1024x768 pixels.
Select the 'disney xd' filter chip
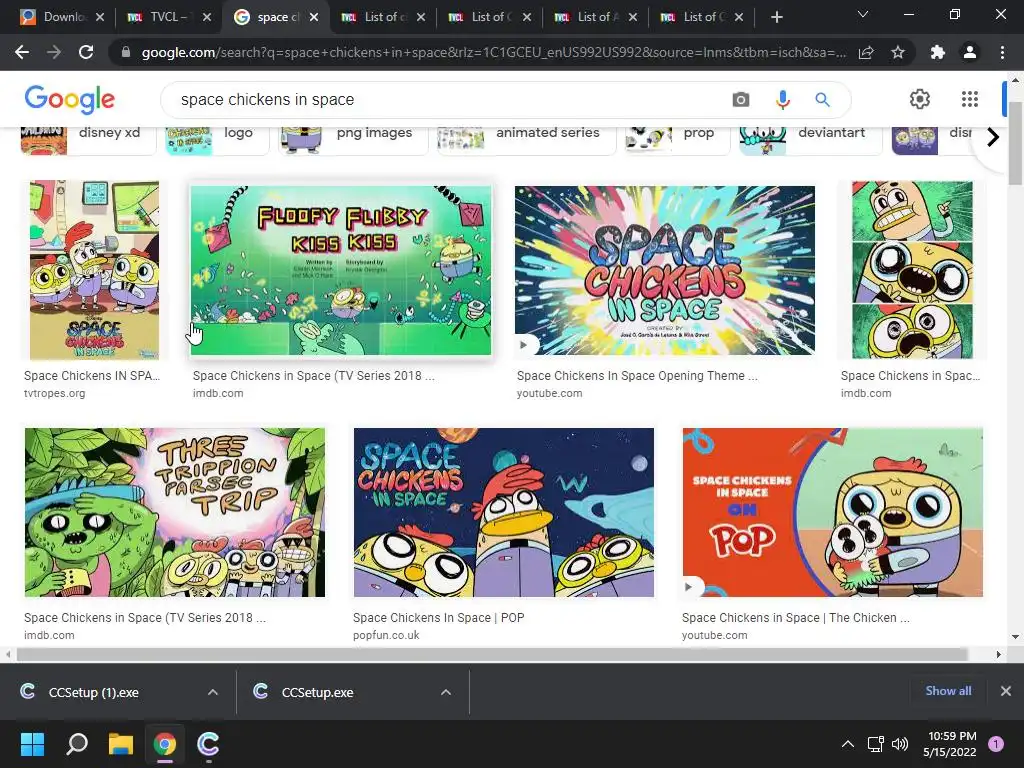[x=88, y=136]
